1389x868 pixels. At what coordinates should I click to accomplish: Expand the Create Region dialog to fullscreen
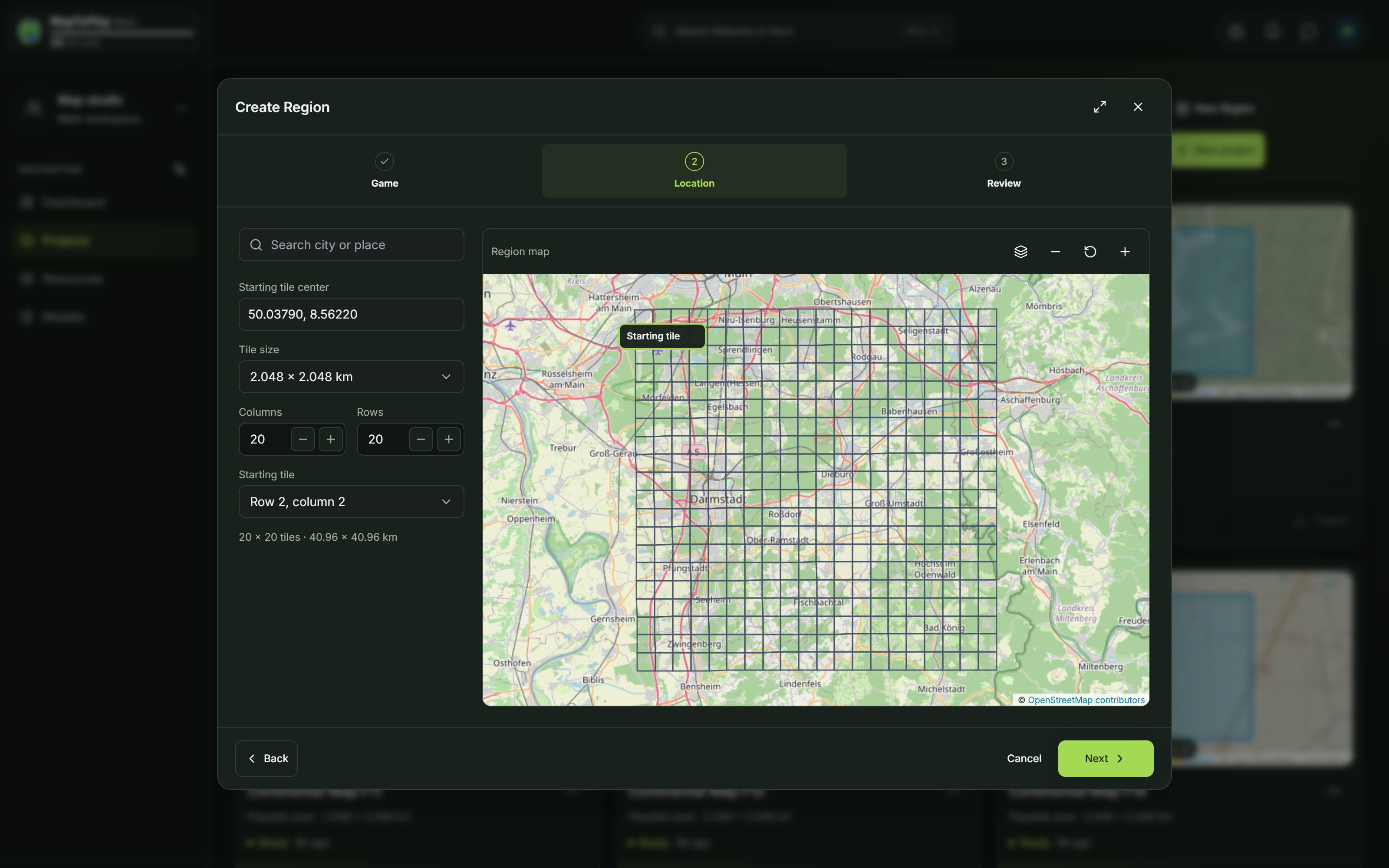pos(1100,107)
